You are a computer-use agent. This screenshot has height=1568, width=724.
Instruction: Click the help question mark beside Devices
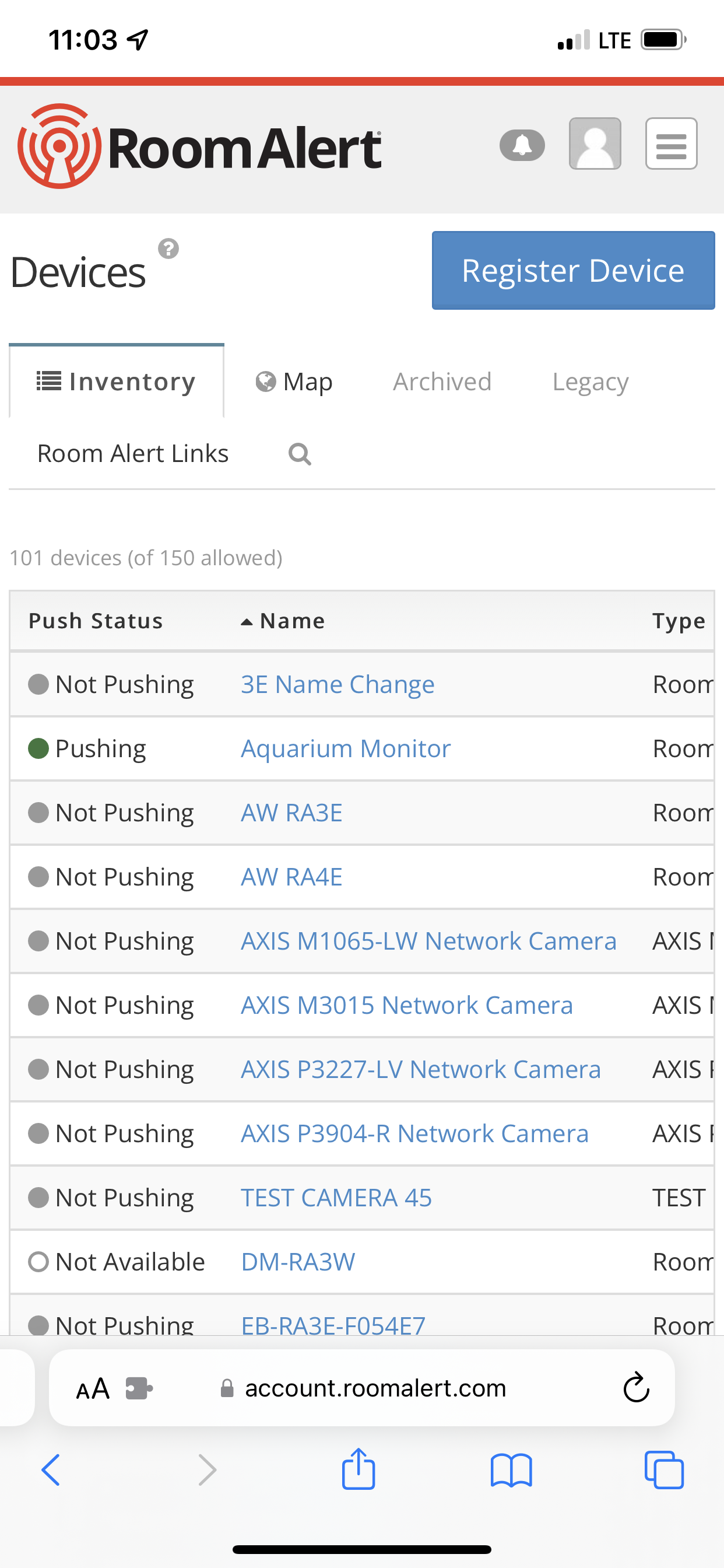pos(168,249)
